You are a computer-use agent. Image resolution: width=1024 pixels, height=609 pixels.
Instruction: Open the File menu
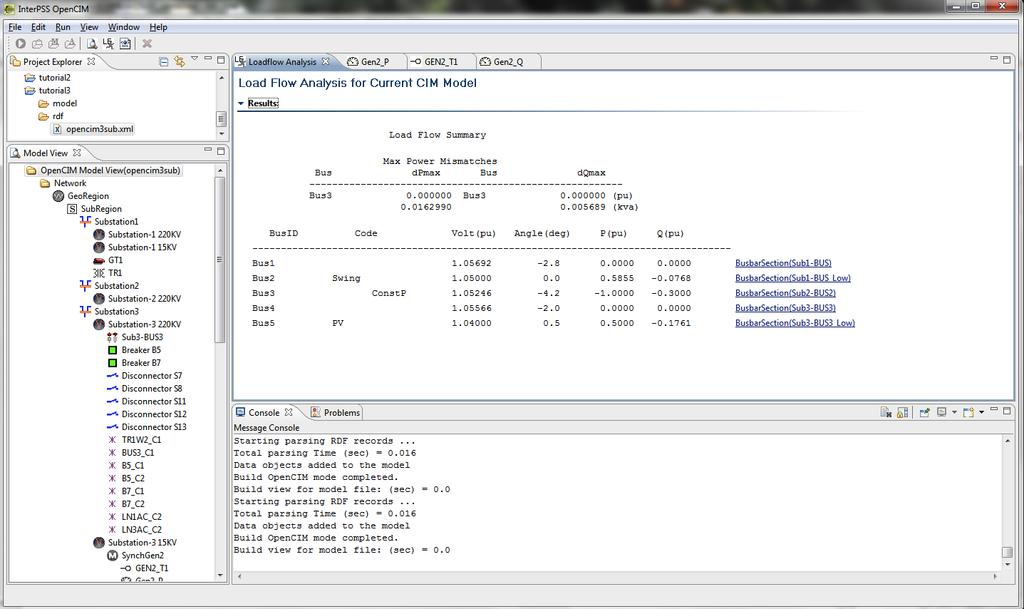[x=14, y=27]
